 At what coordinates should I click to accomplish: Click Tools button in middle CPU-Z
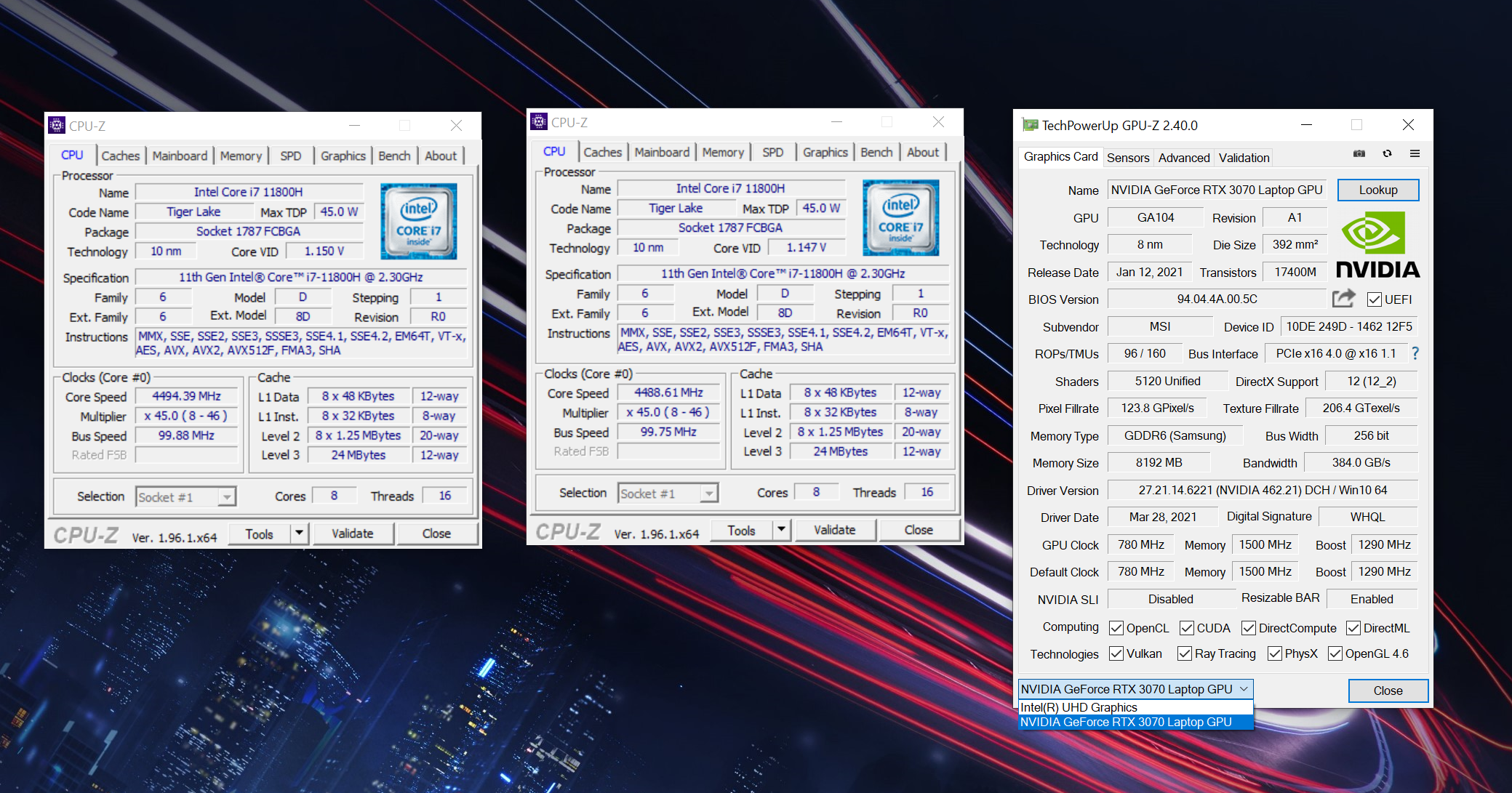(741, 530)
